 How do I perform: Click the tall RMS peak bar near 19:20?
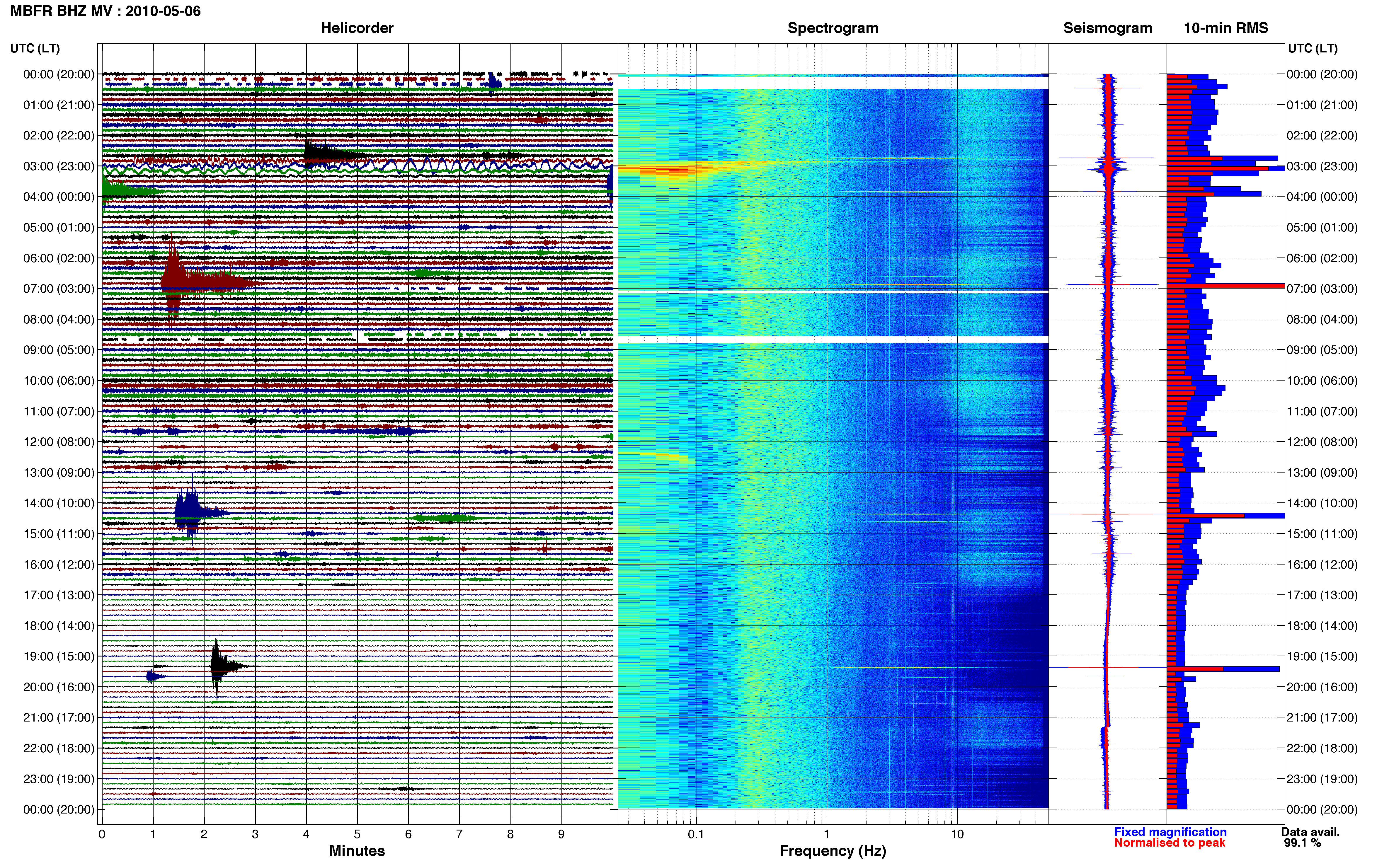(1223, 669)
